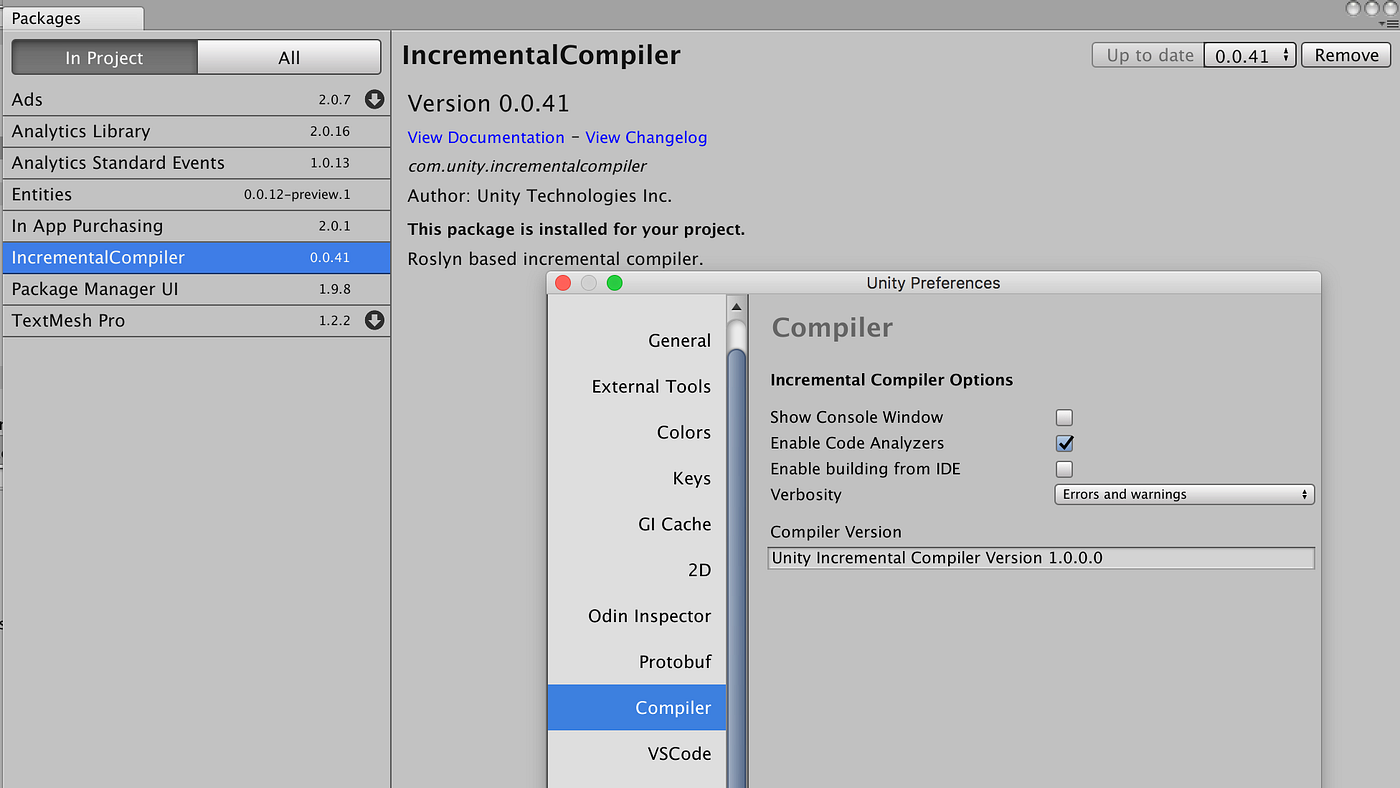Enable building from IDE
The height and width of the screenshot is (788, 1400).
coord(1064,469)
